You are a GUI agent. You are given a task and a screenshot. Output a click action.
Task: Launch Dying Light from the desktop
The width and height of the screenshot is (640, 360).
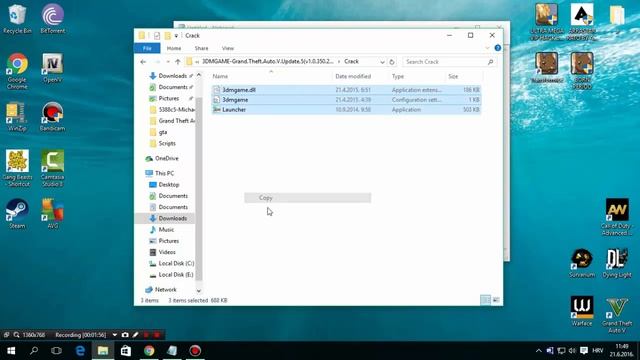click(x=617, y=263)
